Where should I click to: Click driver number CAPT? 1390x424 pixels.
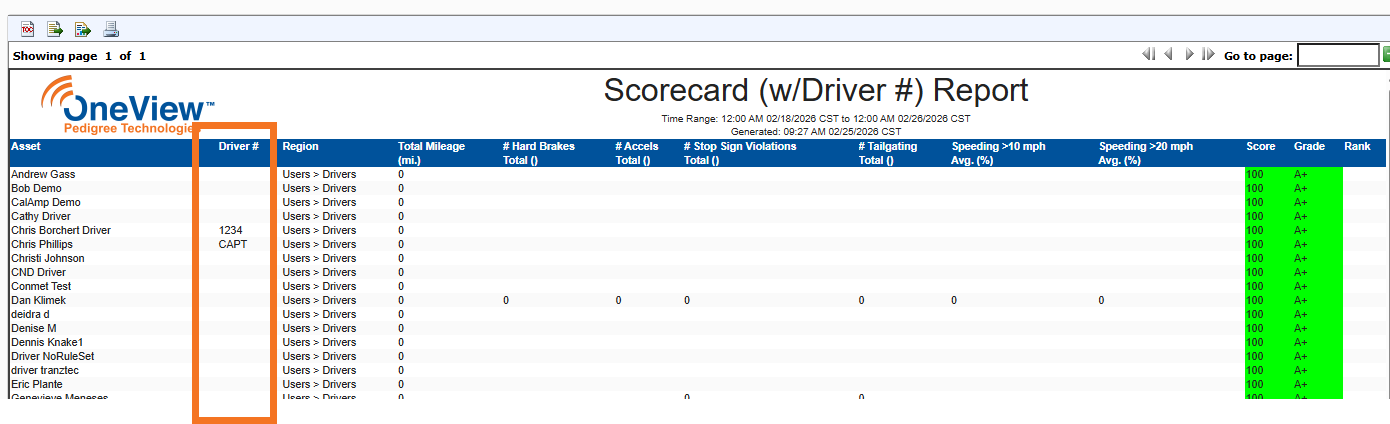pyautogui.click(x=233, y=244)
